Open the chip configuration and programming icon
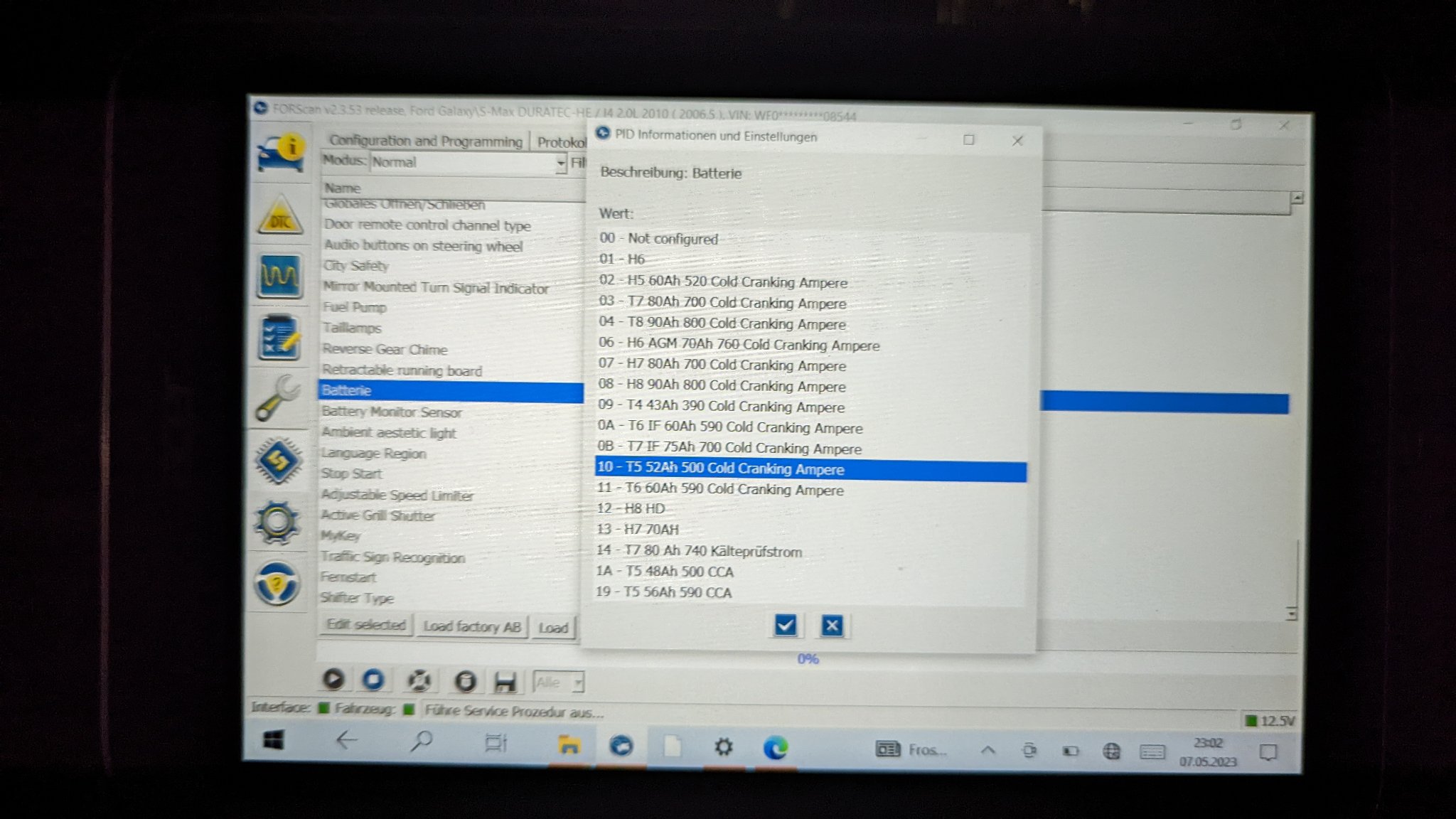 point(278,461)
